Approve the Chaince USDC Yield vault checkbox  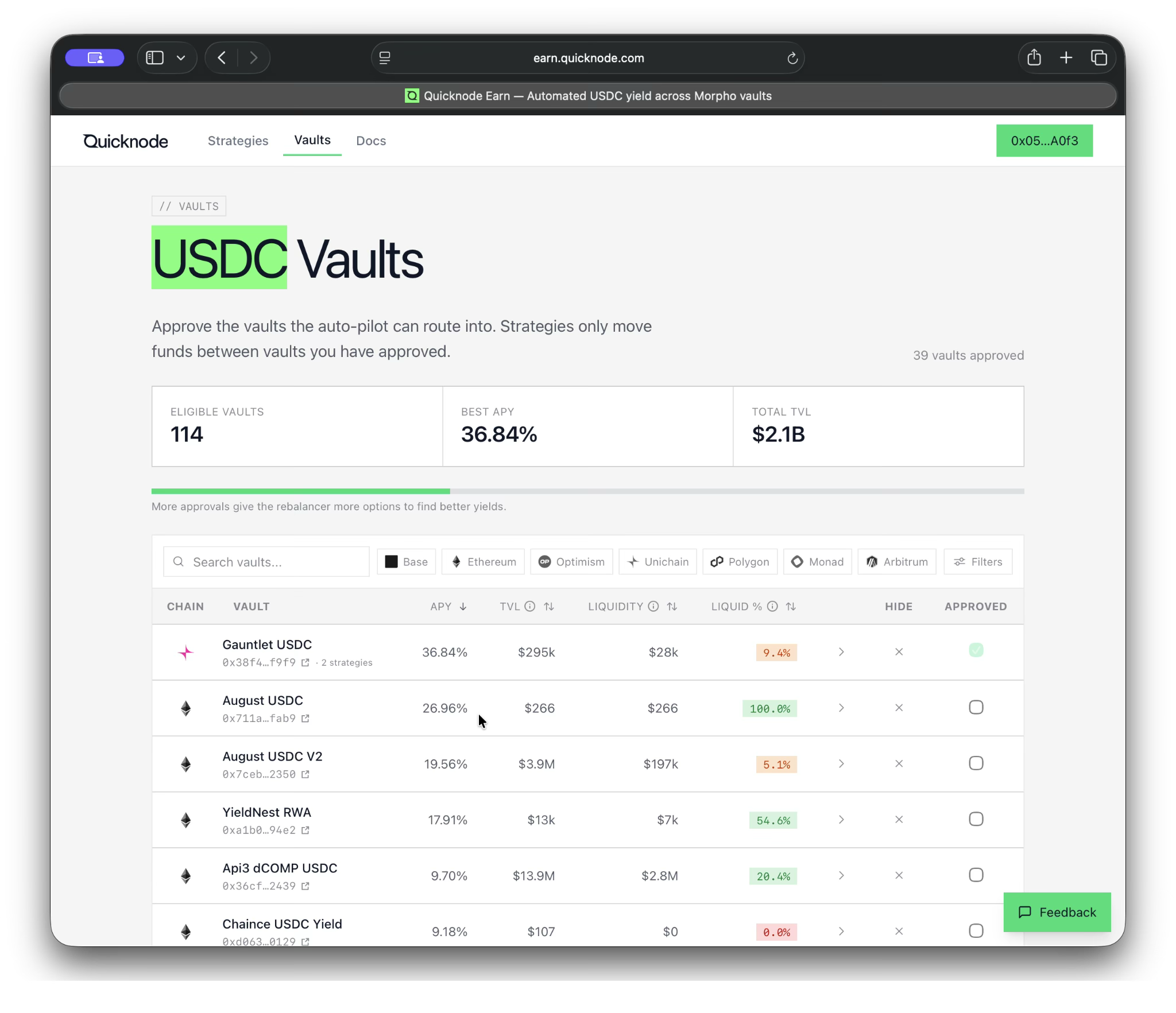[x=976, y=931]
